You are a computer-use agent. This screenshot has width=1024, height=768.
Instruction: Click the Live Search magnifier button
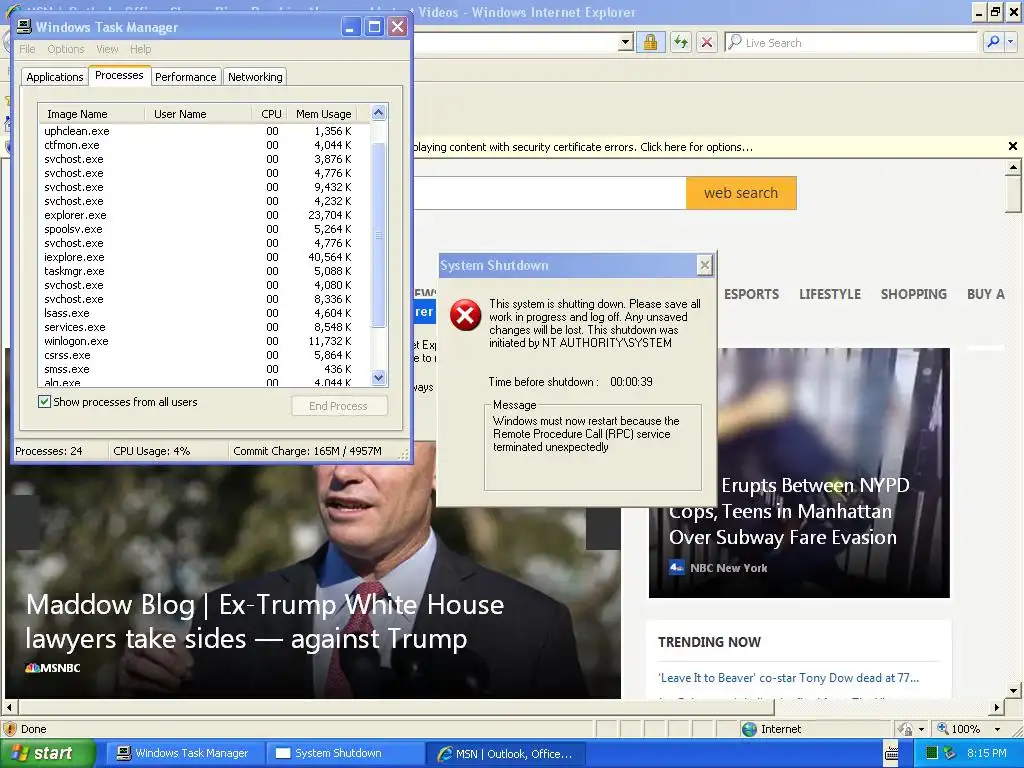pos(993,42)
